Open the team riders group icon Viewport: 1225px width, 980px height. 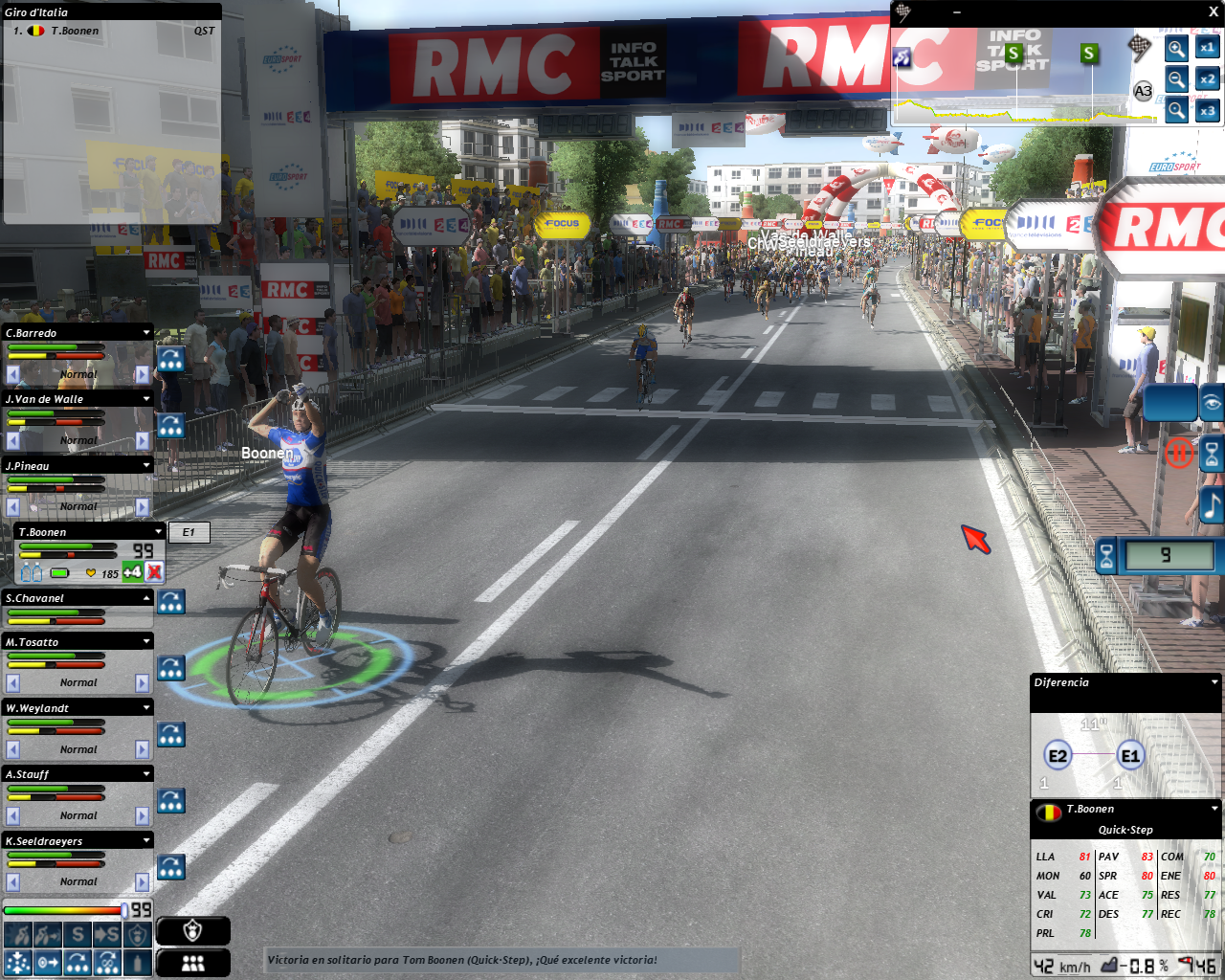192,963
